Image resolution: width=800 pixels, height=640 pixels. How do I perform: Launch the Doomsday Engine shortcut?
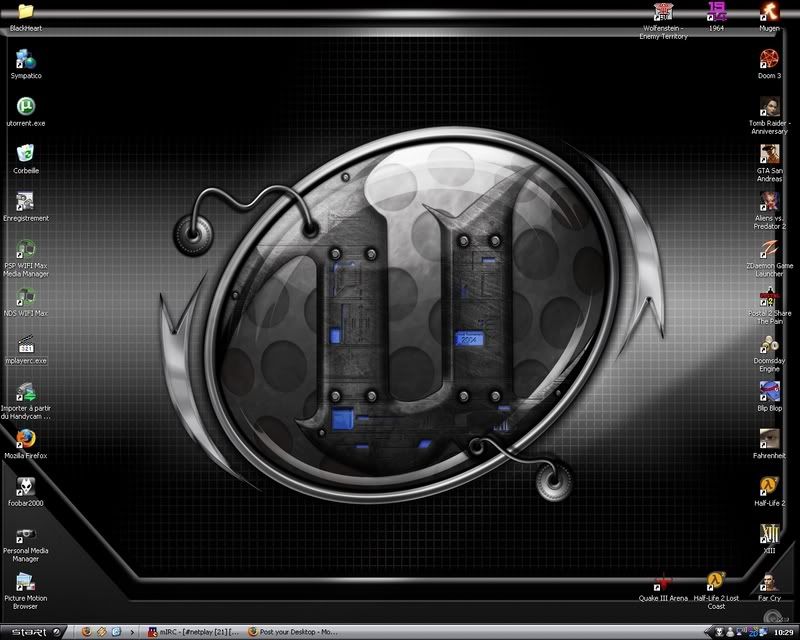[x=769, y=354]
